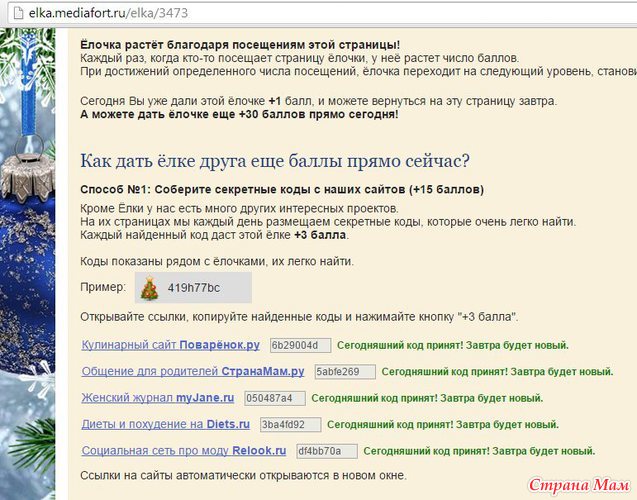637x500 pixels.
Task: Click the line Ссылки на сайты автоматически открываются
Action: [243, 475]
